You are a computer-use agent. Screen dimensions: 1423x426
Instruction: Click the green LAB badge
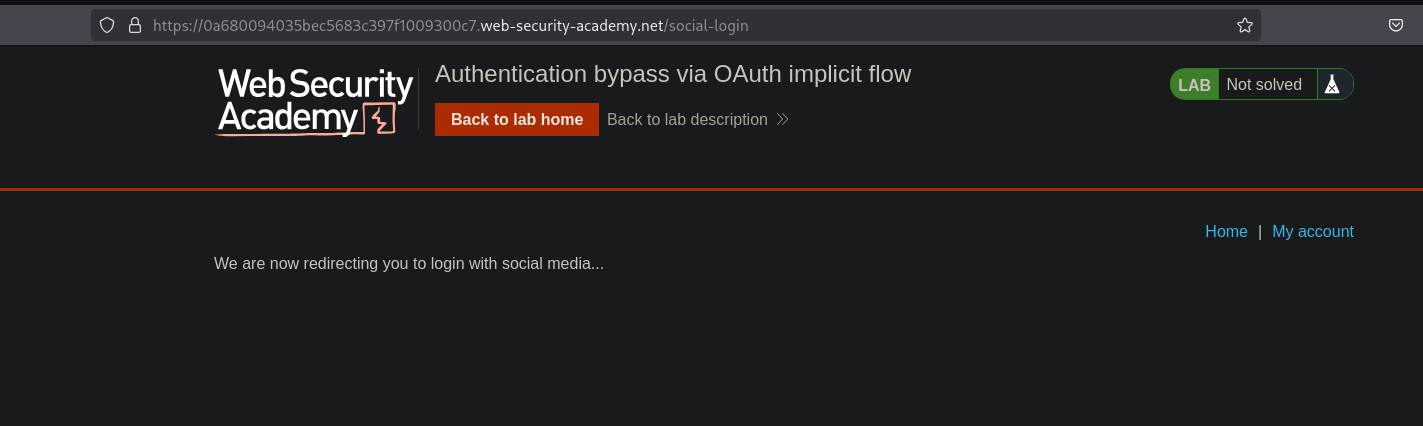(x=1194, y=85)
